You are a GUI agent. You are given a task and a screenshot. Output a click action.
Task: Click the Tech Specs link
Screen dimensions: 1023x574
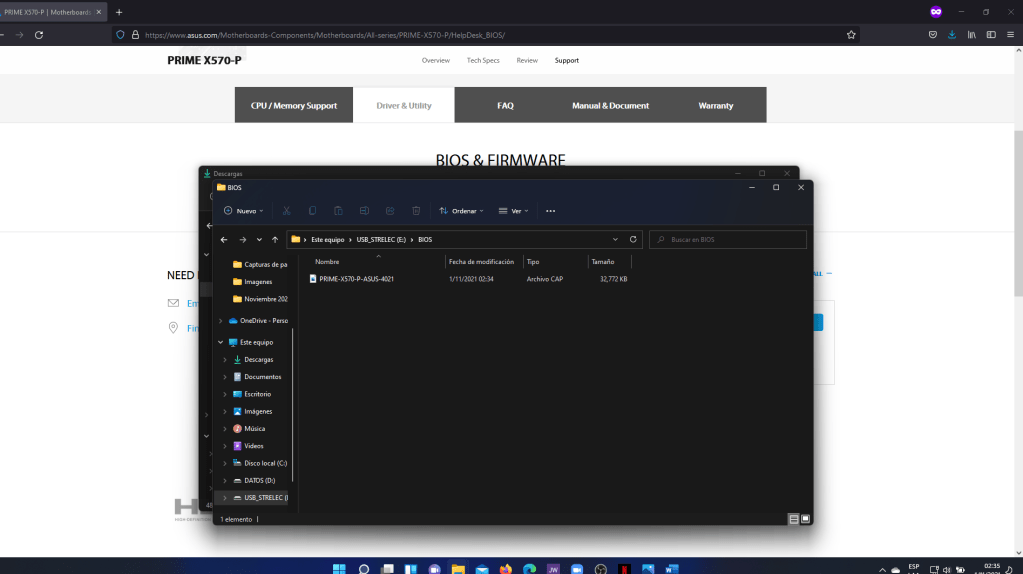click(483, 60)
